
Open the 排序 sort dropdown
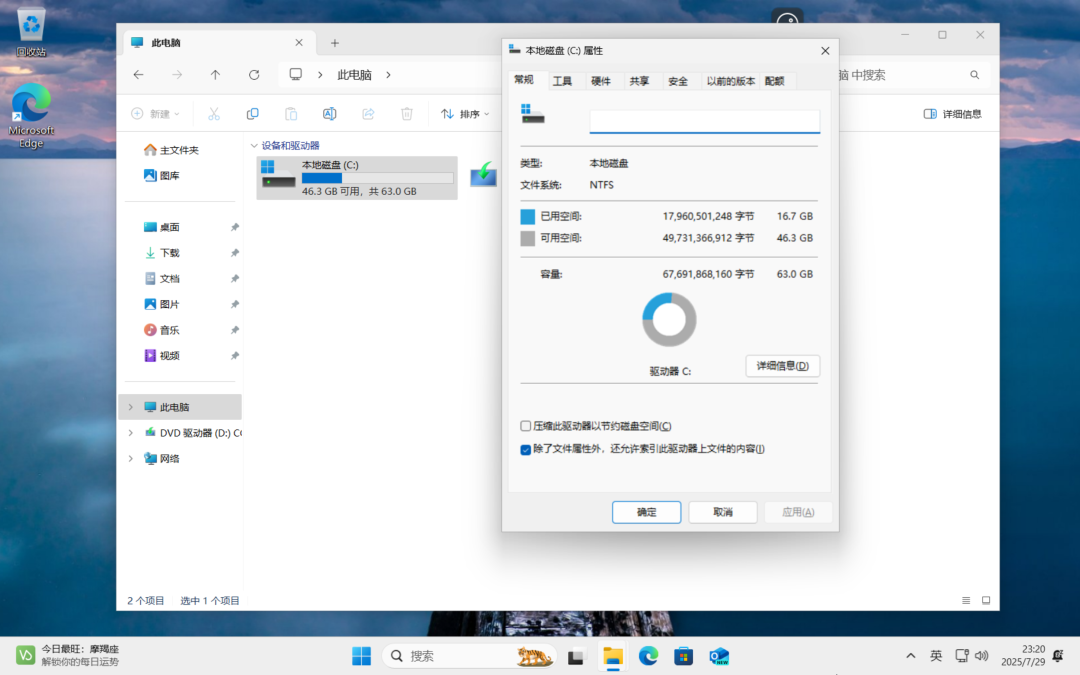coord(465,114)
